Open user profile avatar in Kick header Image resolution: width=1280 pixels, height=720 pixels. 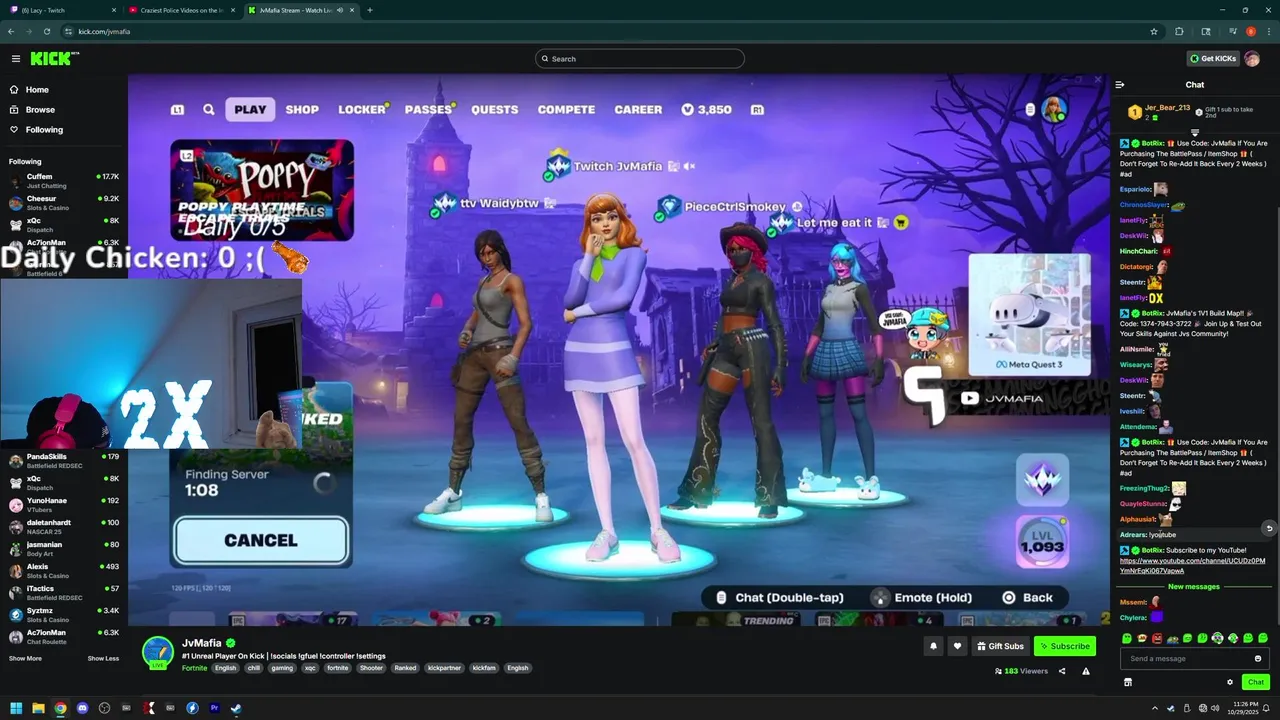point(1252,59)
